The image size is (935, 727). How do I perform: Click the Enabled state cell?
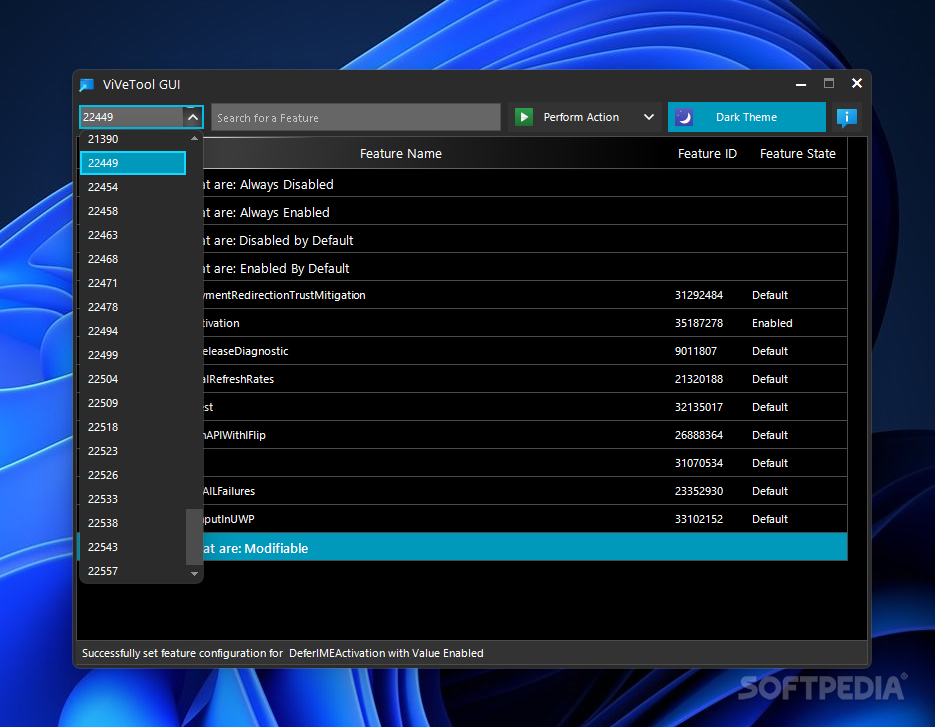coord(772,323)
